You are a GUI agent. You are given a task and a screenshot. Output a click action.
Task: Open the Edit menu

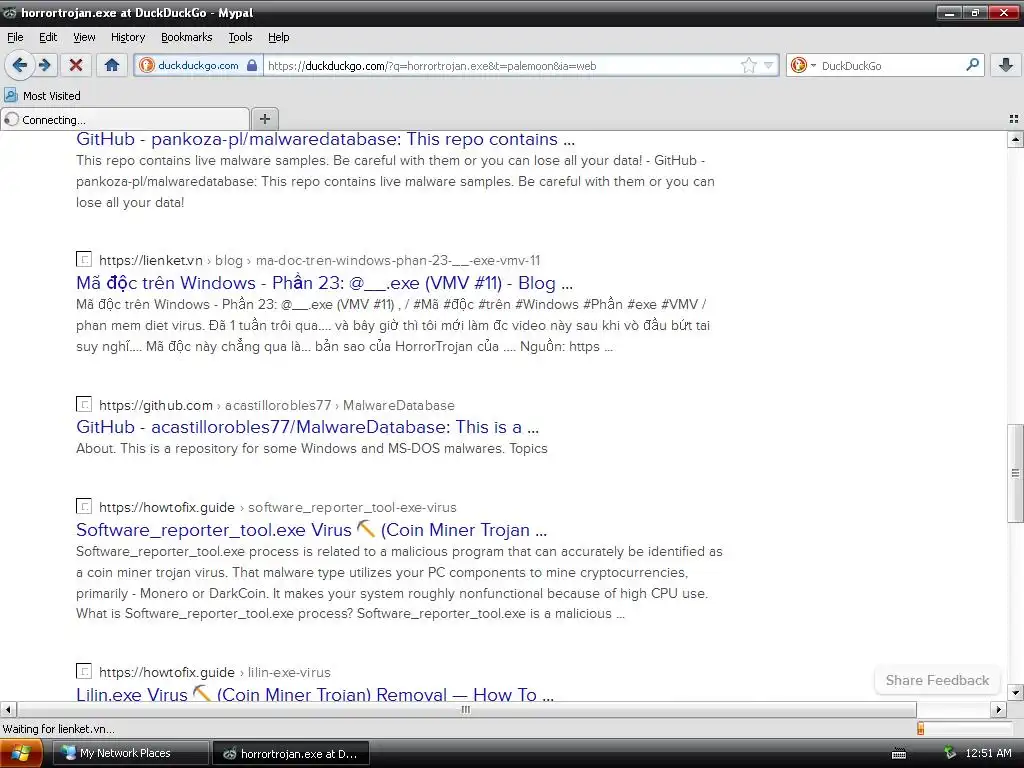pyautogui.click(x=48, y=37)
